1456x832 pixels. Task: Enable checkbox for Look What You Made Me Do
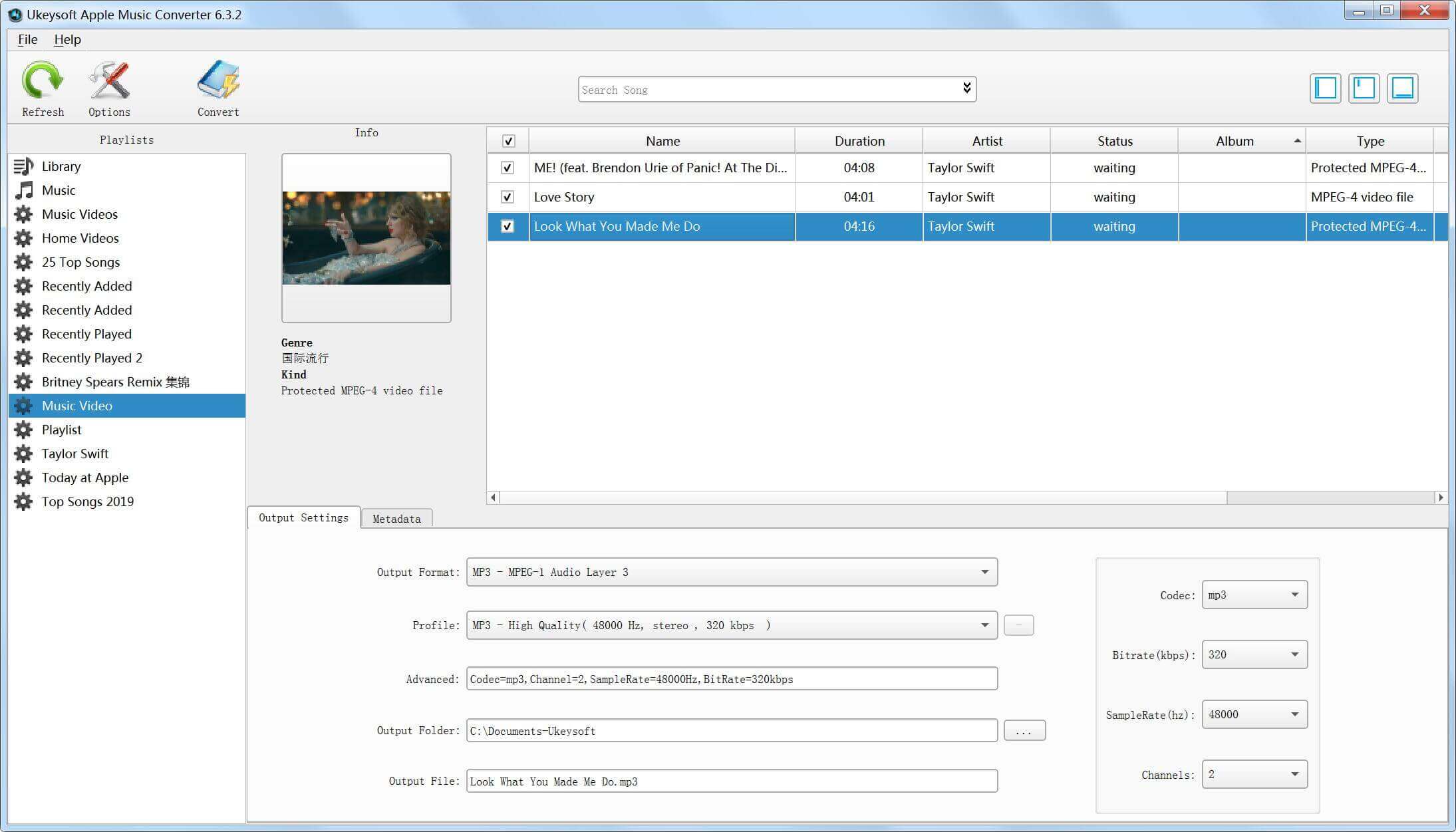pos(508,226)
